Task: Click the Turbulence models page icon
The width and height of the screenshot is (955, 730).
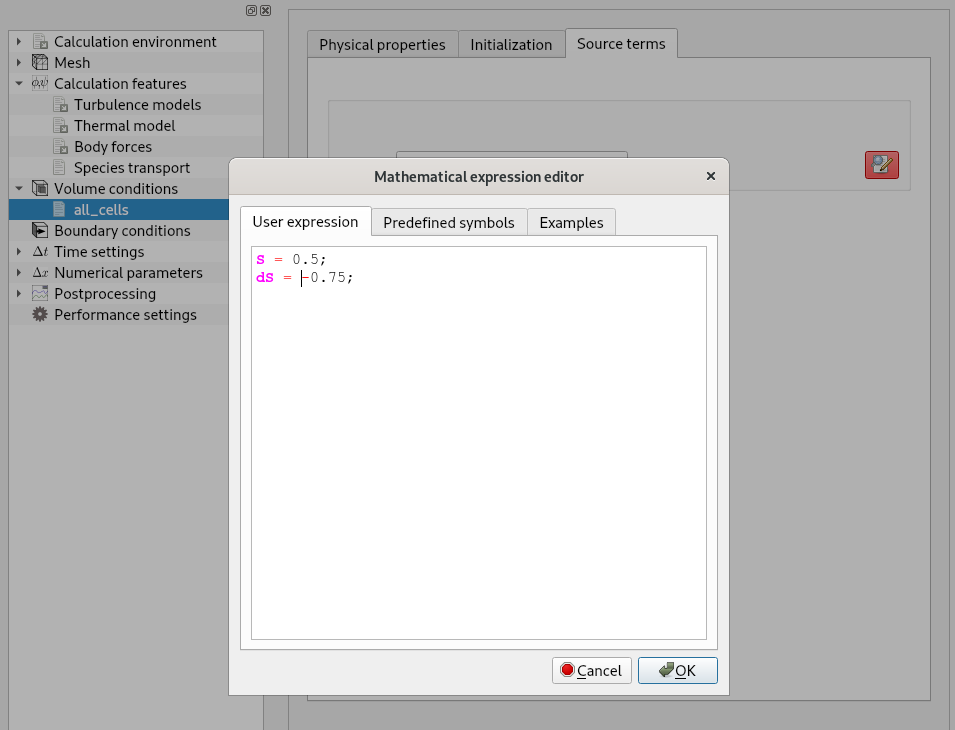Action: click(60, 105)
